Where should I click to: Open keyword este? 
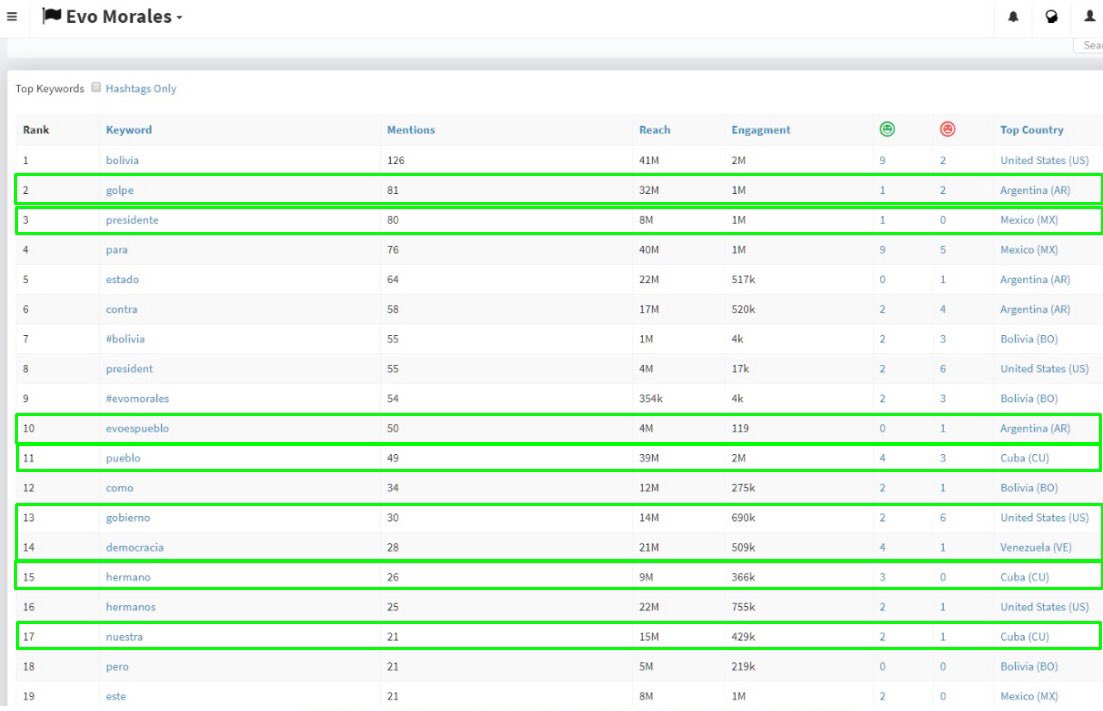pyautogui.click(x=116, y=696)
